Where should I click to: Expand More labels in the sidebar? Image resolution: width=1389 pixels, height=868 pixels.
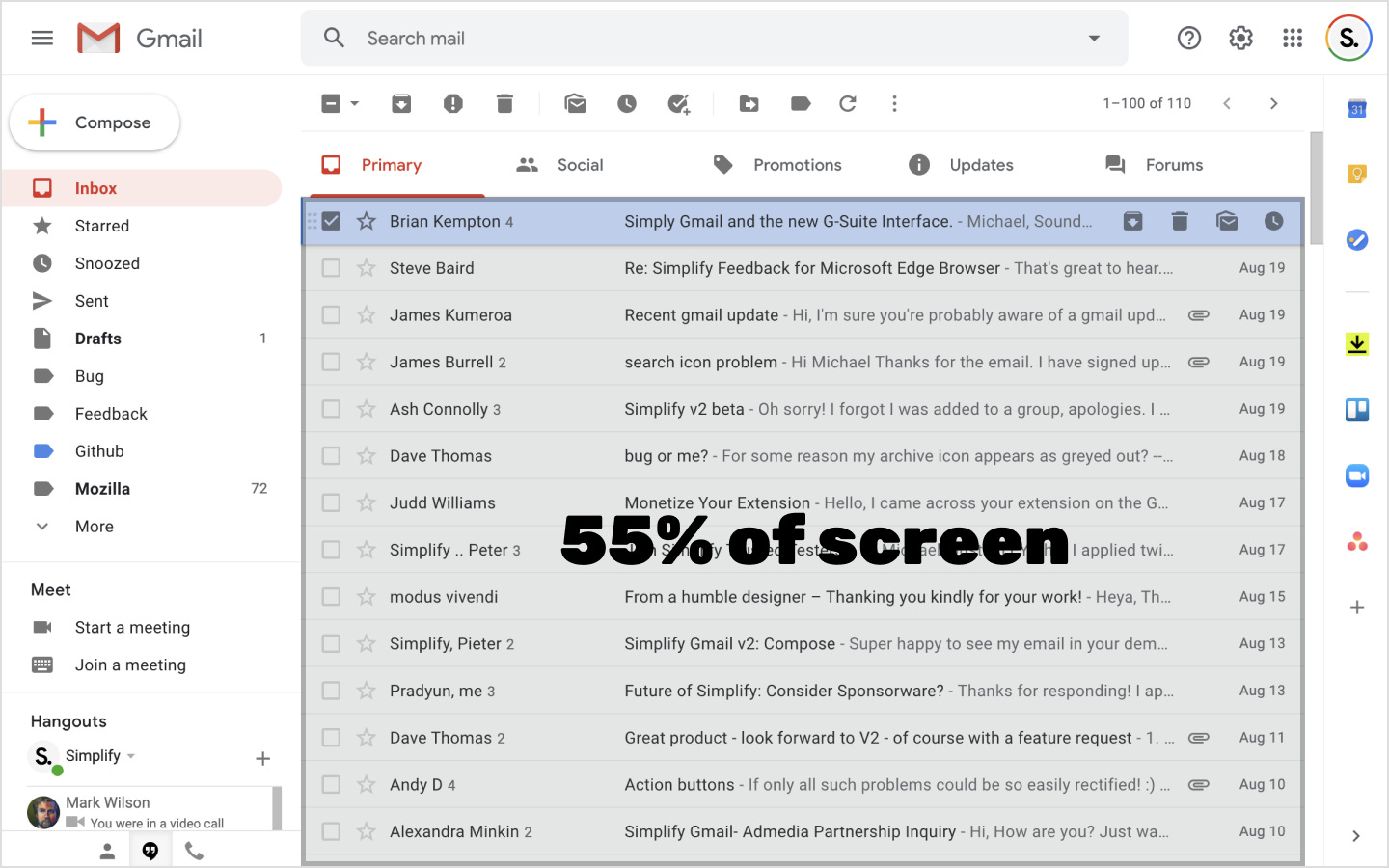[94, 527]
